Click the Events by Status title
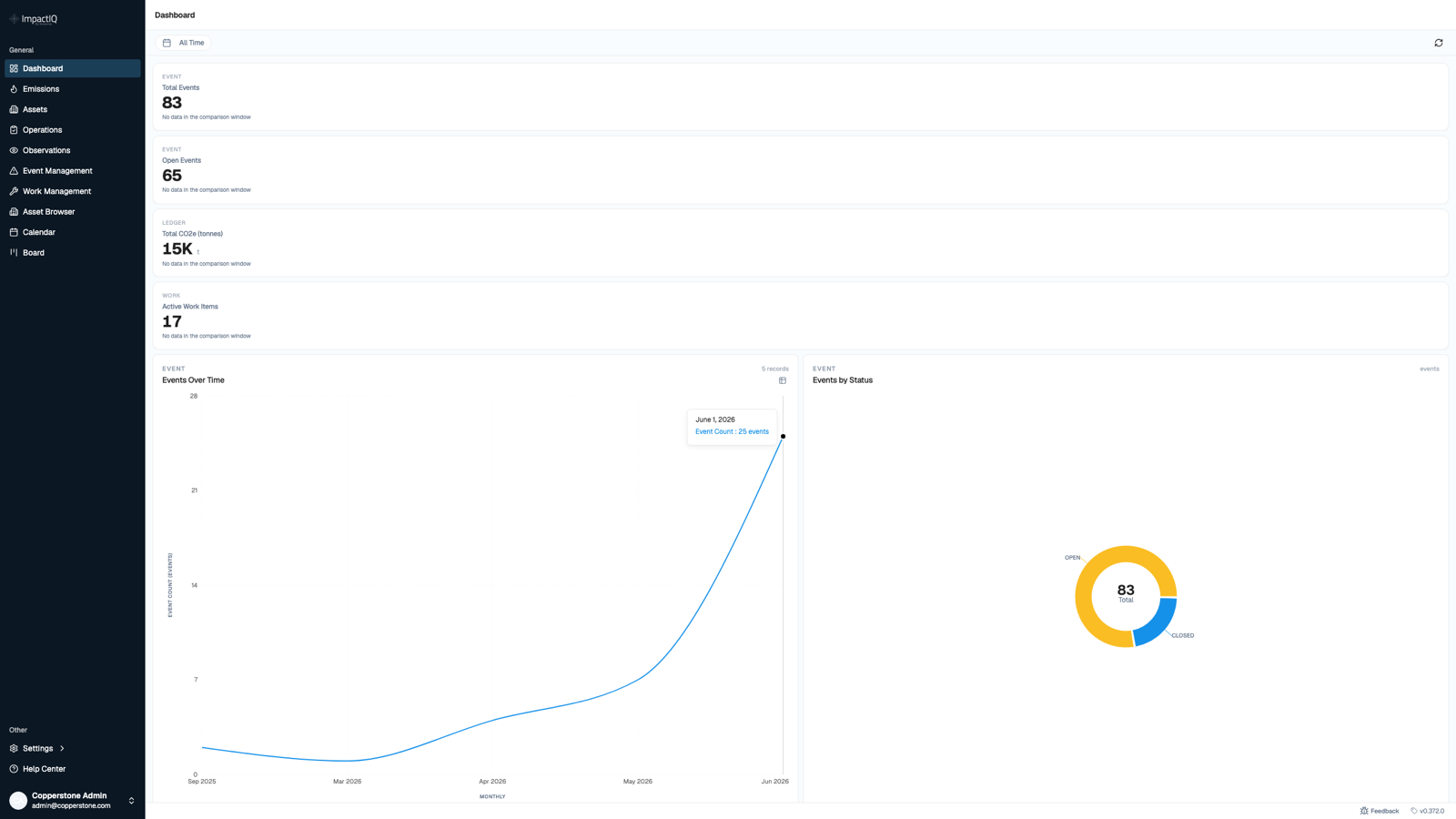The height and width of the screenshot is (819, 1456). pos(843,380)
